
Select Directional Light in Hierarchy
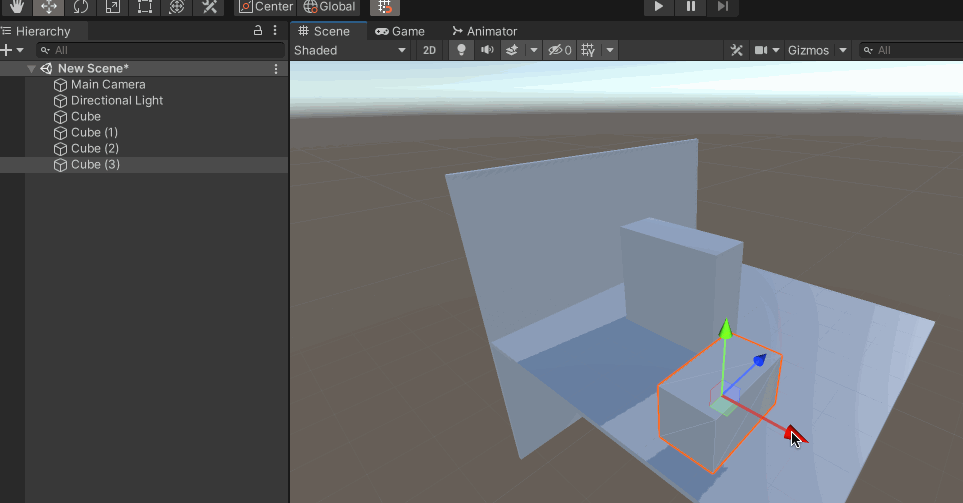[x=116, y=101]
